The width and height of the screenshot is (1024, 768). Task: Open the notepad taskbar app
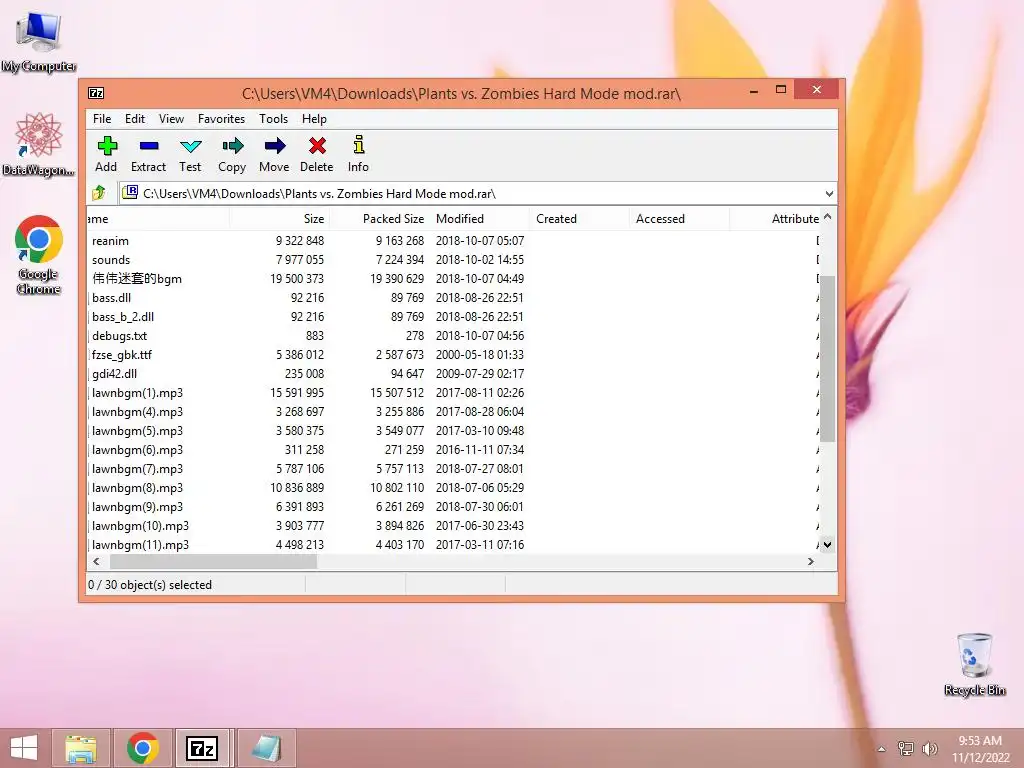pos(266,748)
